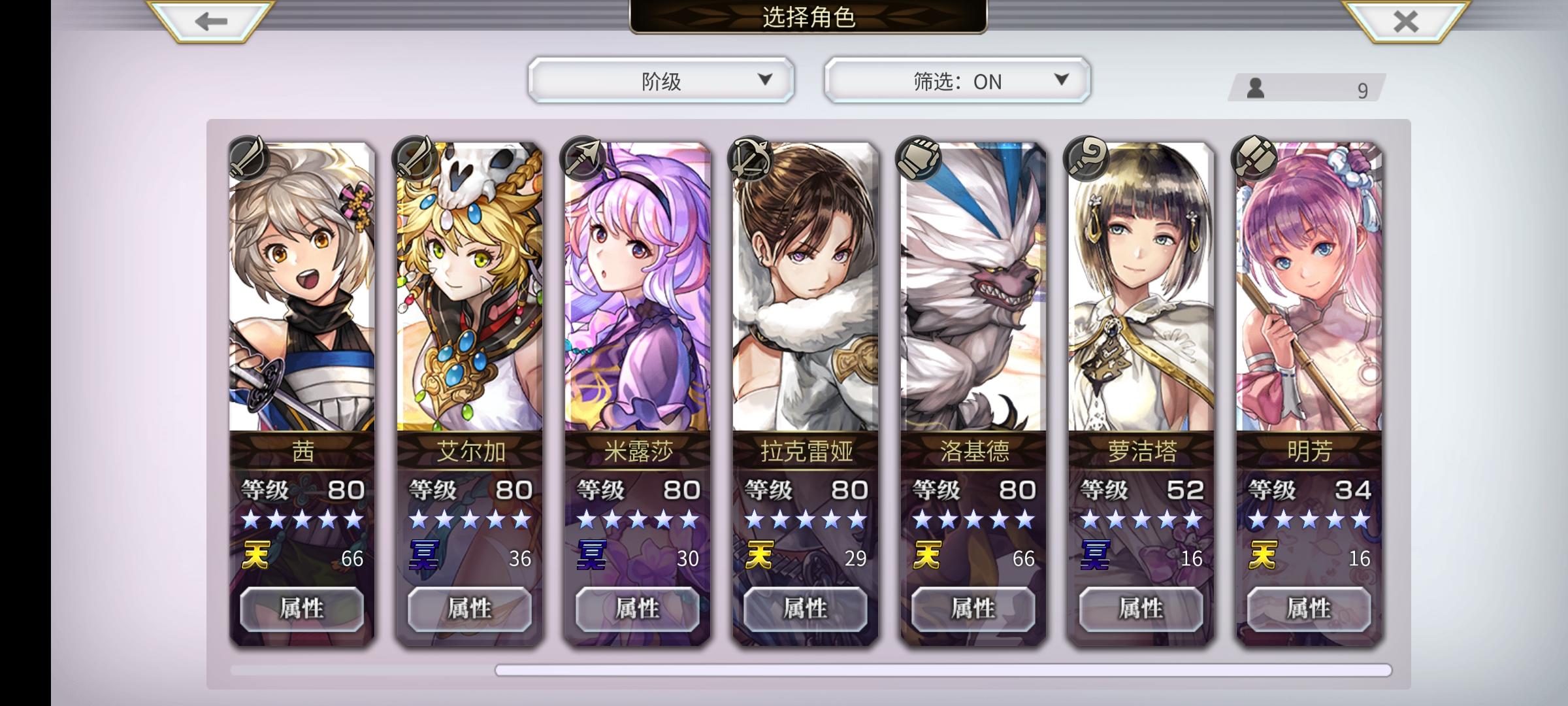Expand the 筛选: ON filter dropdown
This screenshot has width=1568, height=706.
(x=957, y=80)
